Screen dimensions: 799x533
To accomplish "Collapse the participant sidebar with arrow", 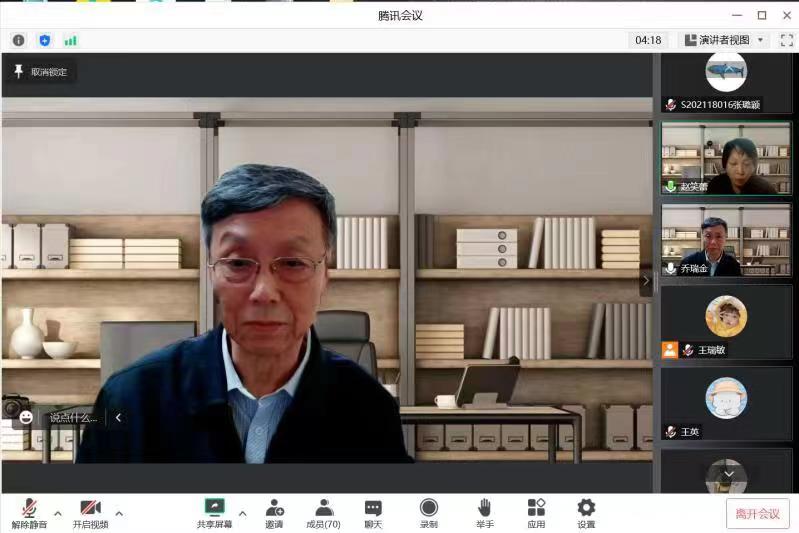I will pyautogui.click(x=646, y=281).
